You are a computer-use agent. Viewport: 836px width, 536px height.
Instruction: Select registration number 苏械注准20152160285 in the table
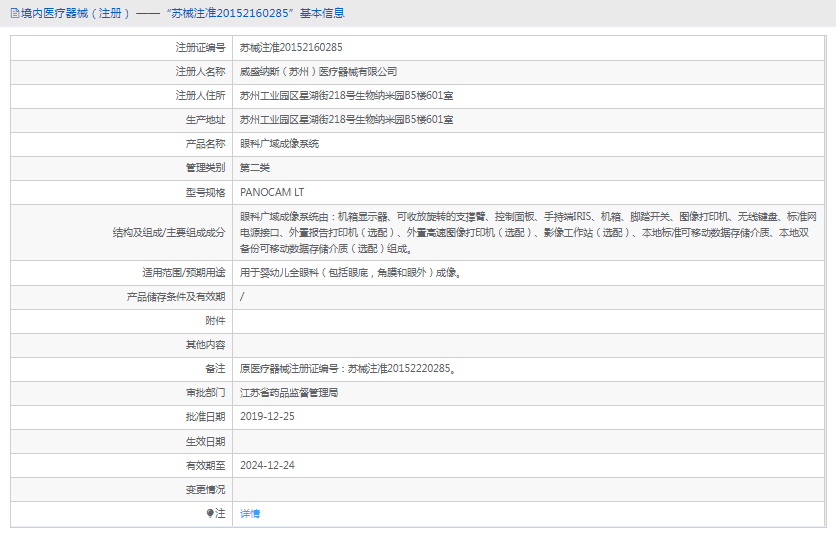[291, 47]
